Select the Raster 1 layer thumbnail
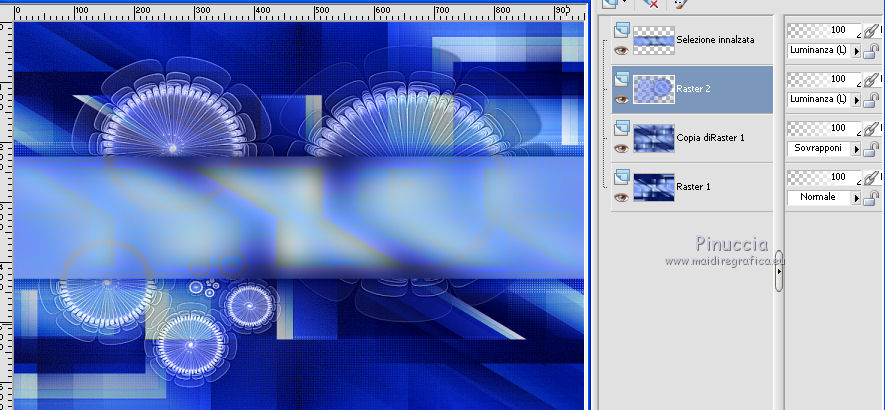This screenshot has width=885, height=410. (654, 187)
